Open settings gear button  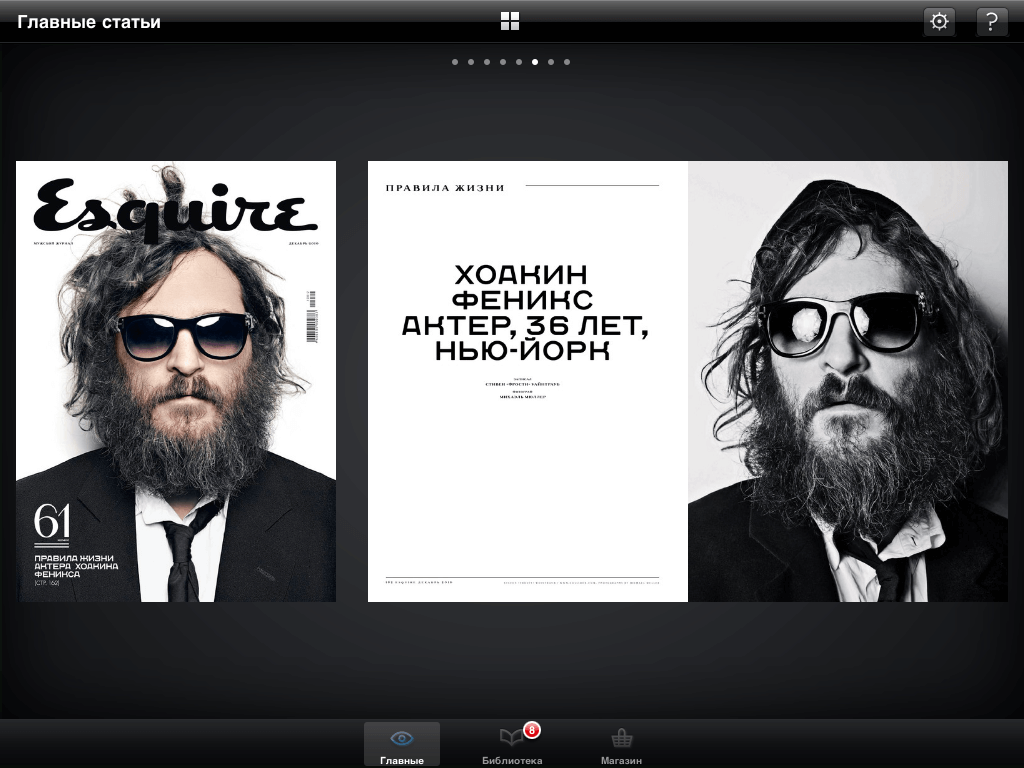939,22
